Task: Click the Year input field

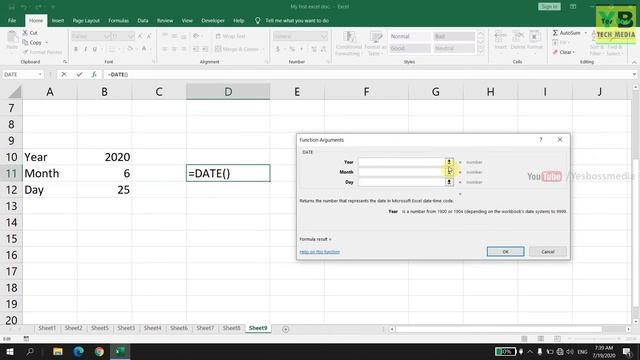Action: pos(401,162)
